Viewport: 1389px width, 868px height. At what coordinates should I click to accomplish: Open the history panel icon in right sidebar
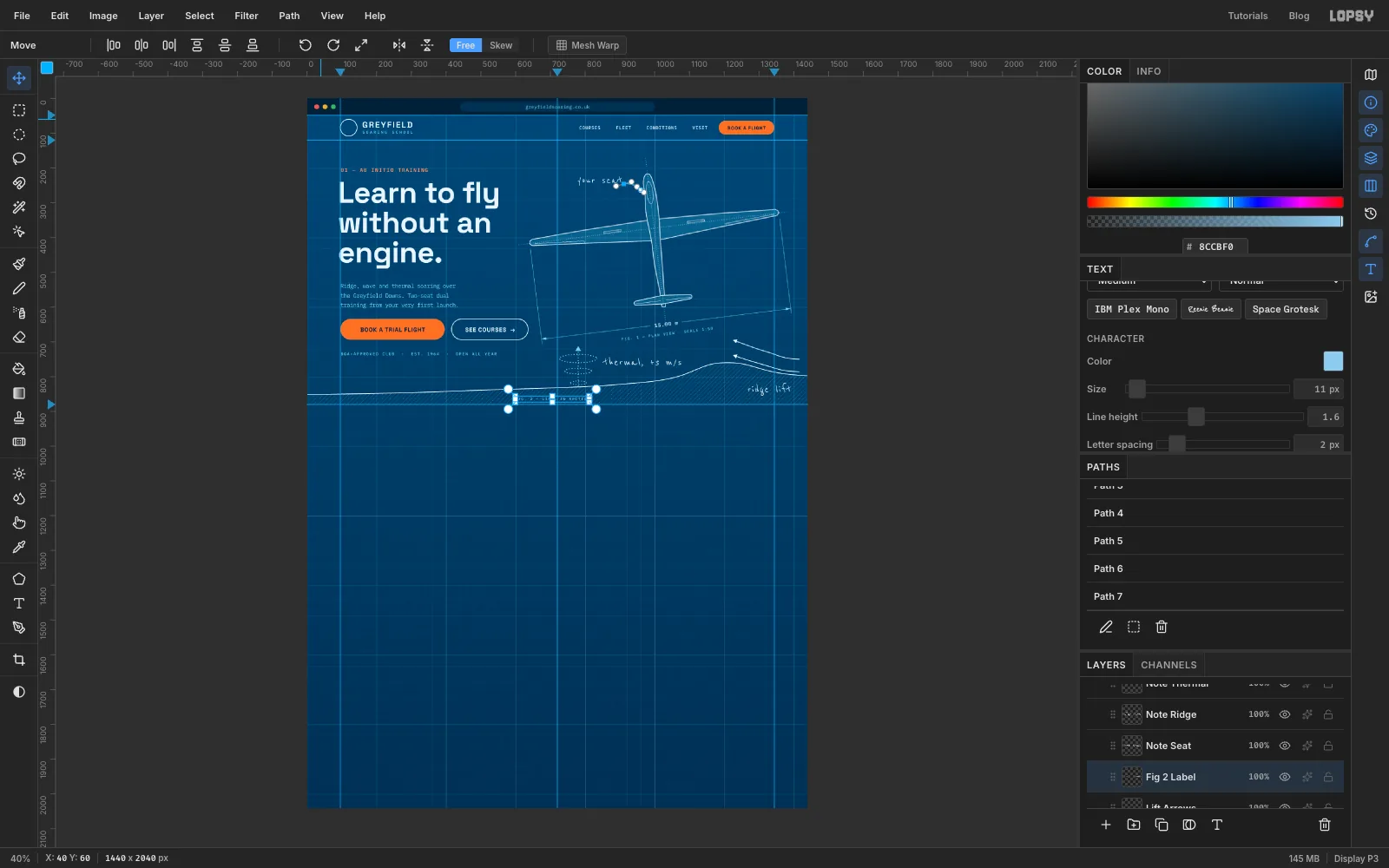[x=1371, y=214]
